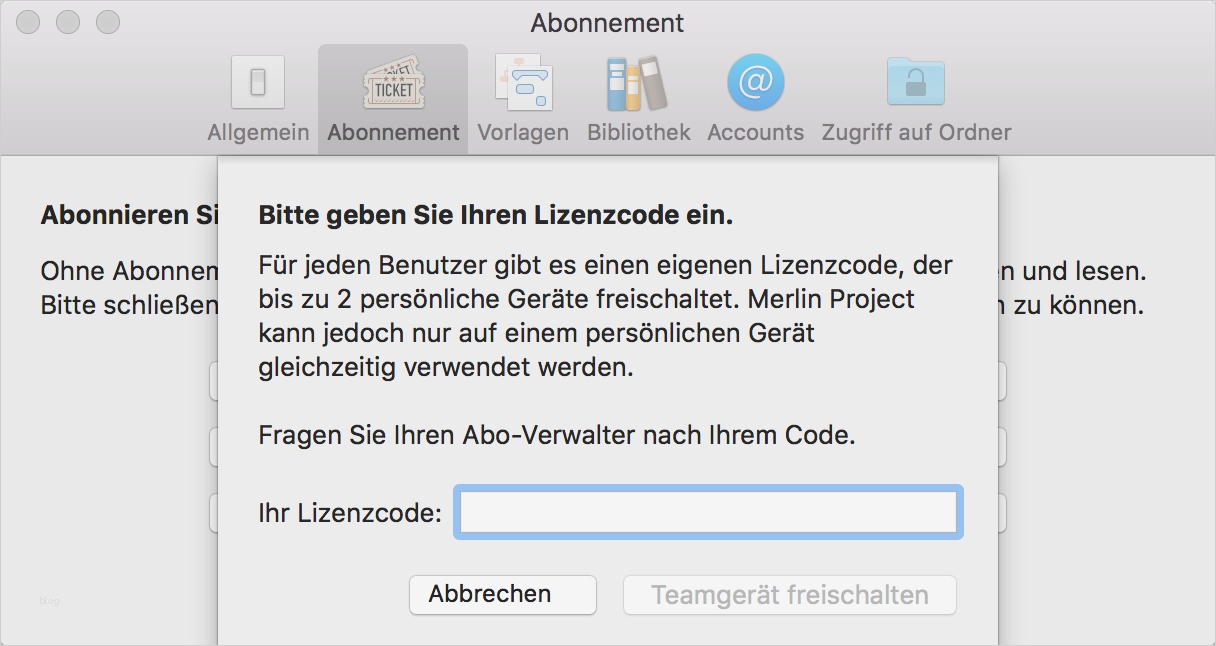Minimize the Abonnement window
1216x646 pixels.
[x=68, y=22]
